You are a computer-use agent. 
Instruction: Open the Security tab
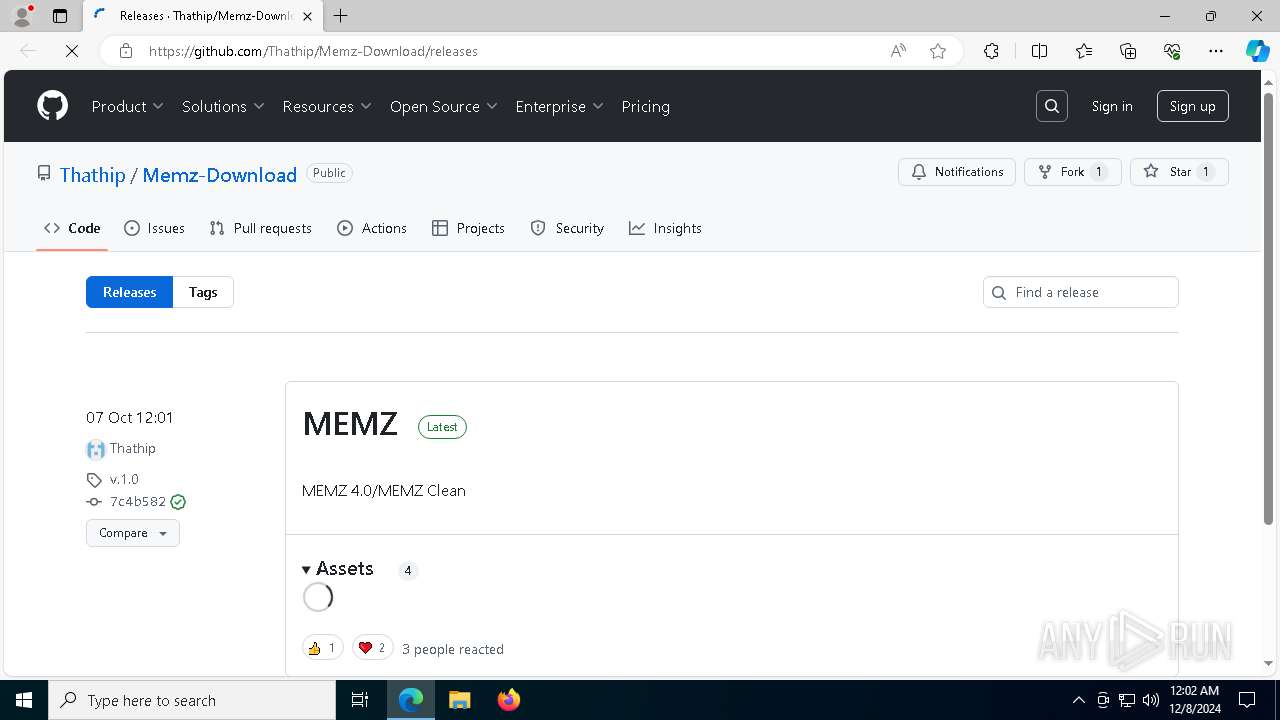click(567, 228)
